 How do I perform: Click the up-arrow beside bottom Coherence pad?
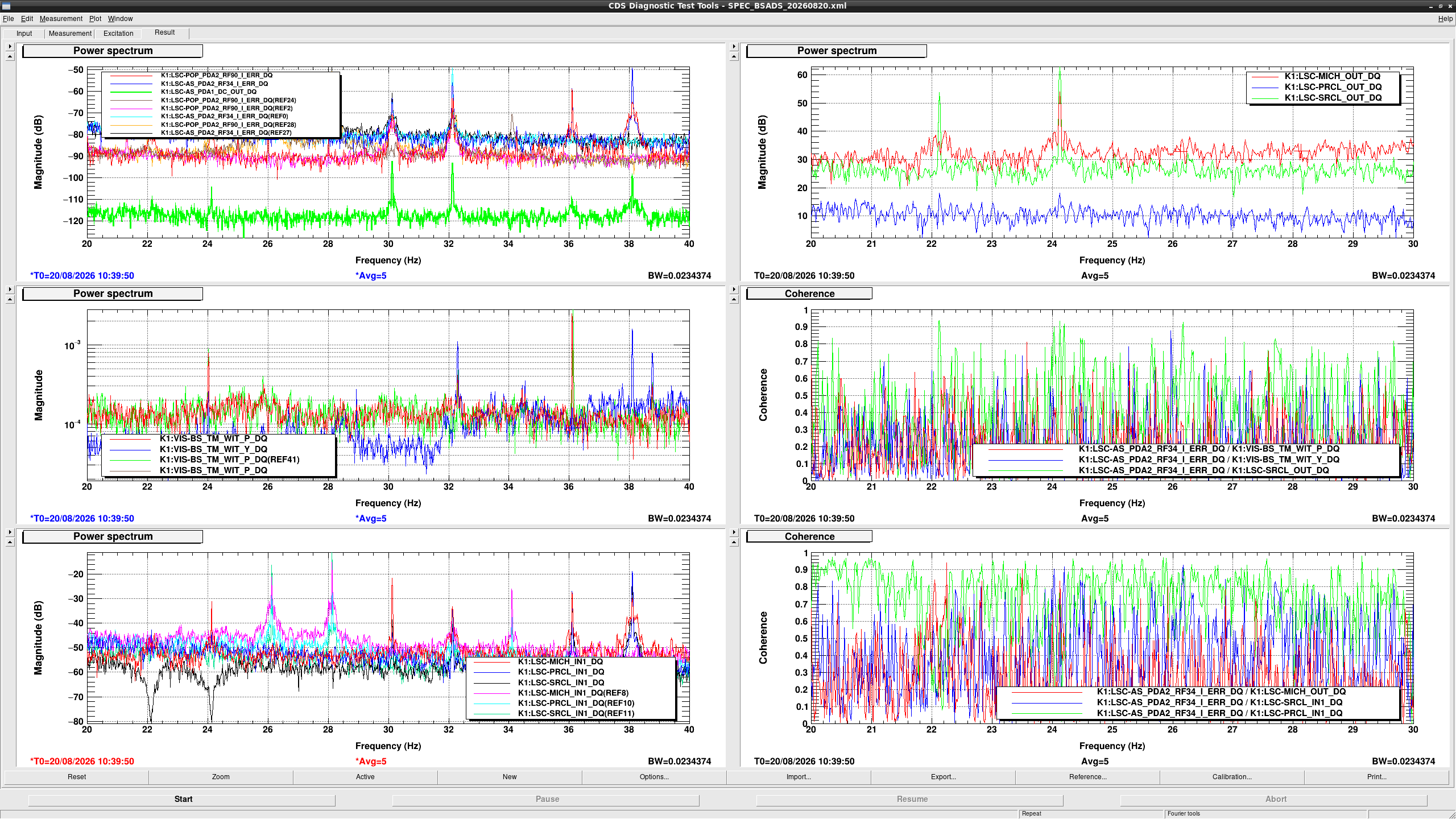coord(734,542)
